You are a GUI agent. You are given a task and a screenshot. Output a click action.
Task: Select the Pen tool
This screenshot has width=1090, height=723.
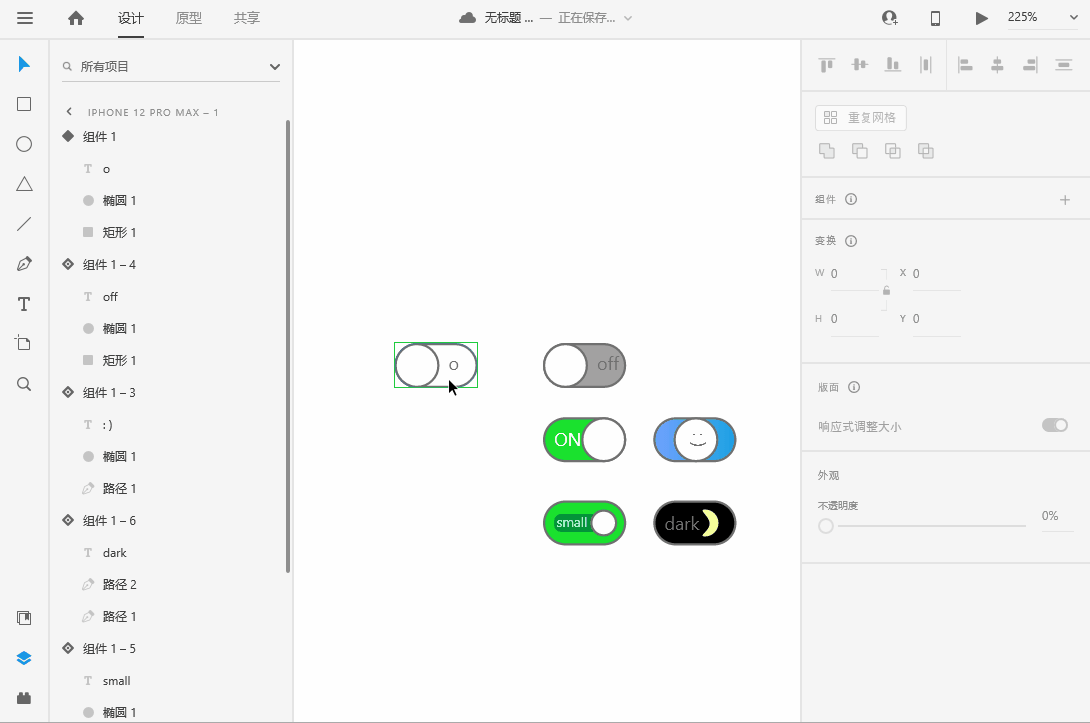(24, 264)
